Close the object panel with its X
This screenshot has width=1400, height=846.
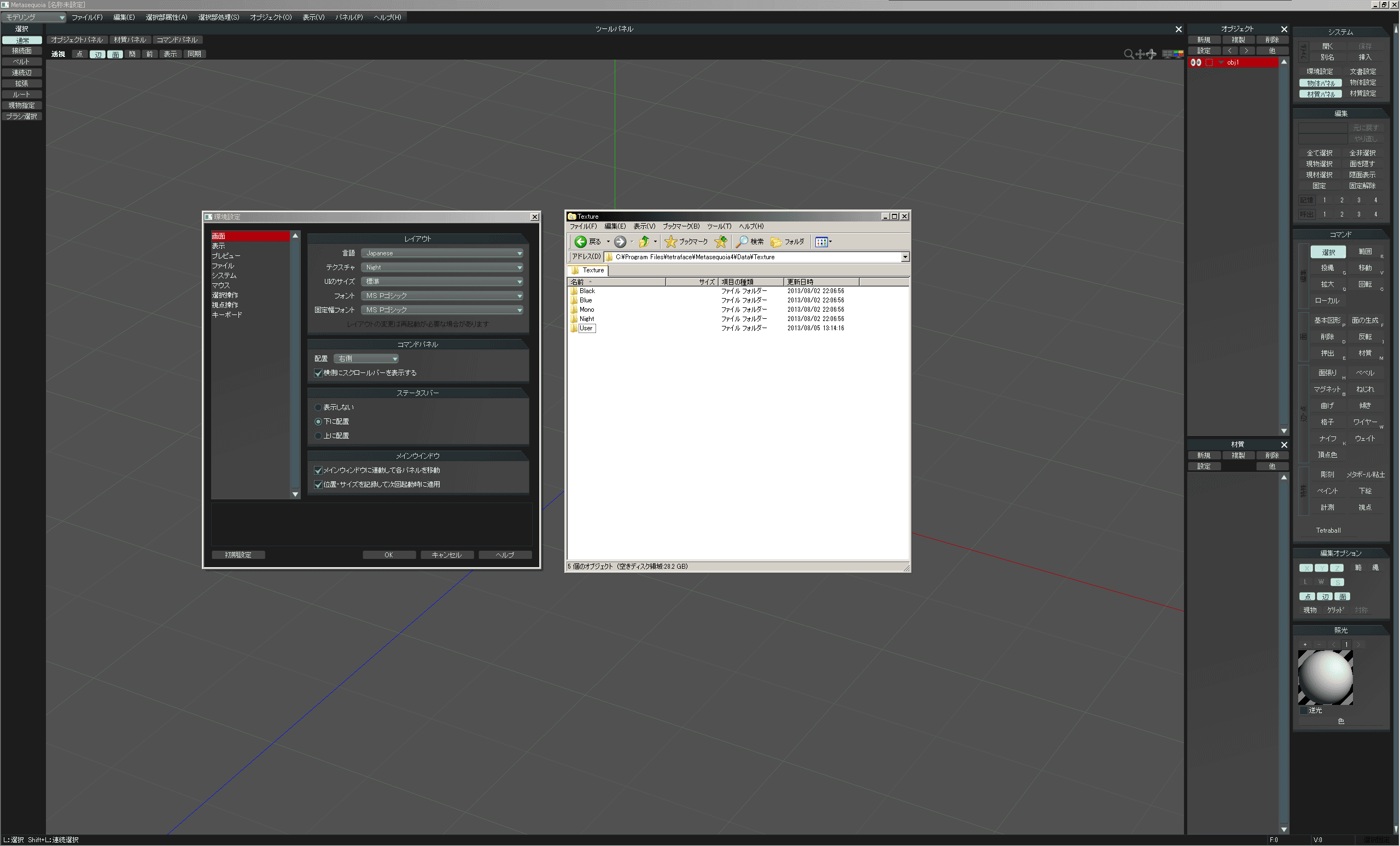pyautogui.click(x=1284, y=29)
